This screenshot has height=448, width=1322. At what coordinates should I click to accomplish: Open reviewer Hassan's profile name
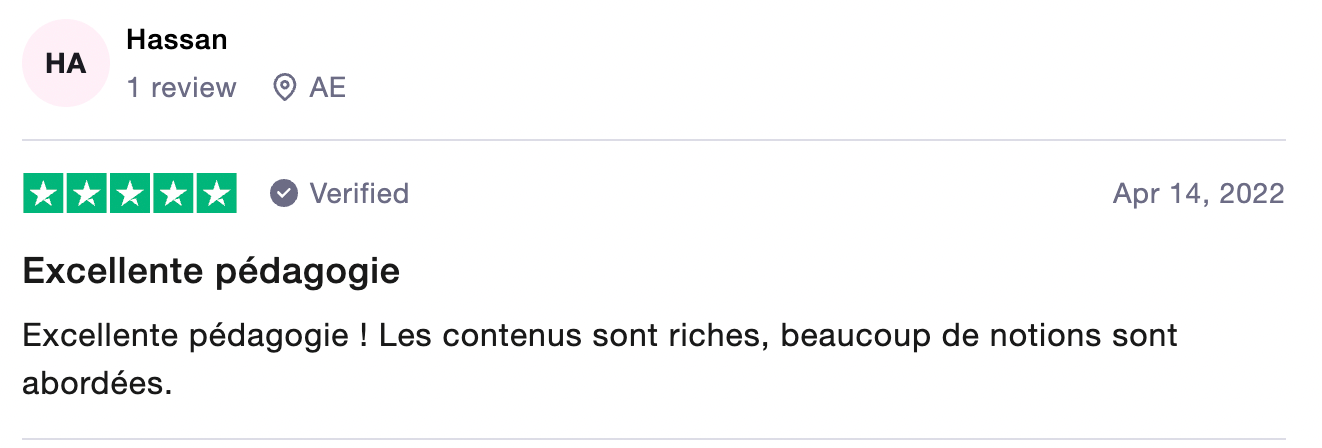[x=177, y=40]
